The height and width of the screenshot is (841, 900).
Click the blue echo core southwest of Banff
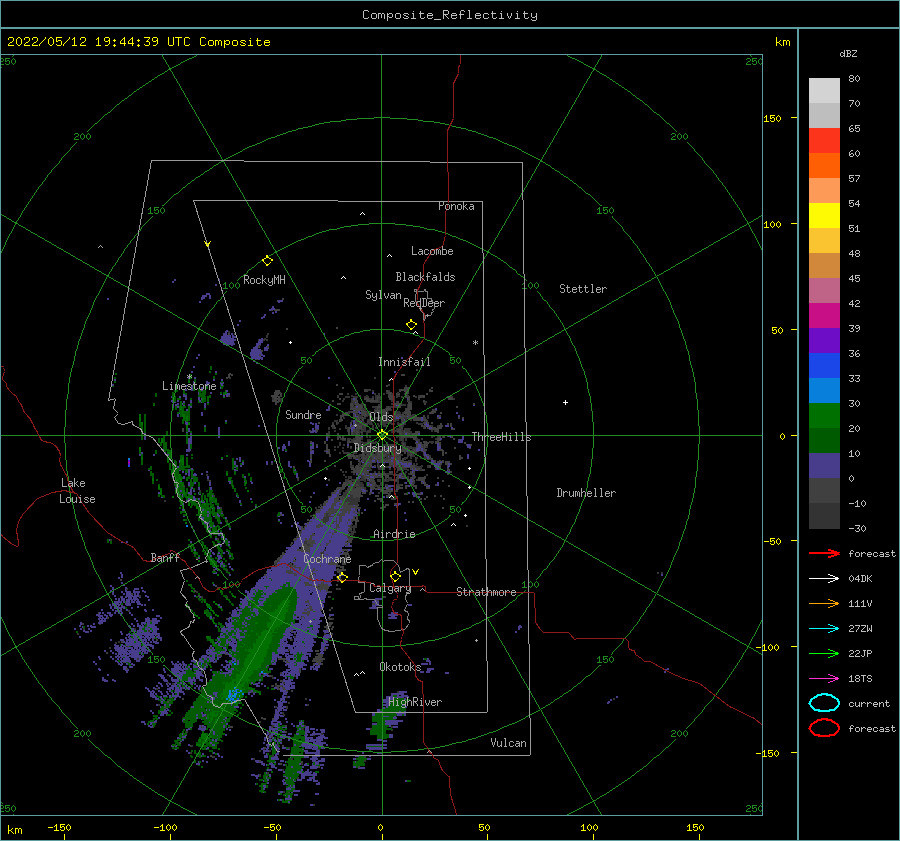tap(233, 695)
